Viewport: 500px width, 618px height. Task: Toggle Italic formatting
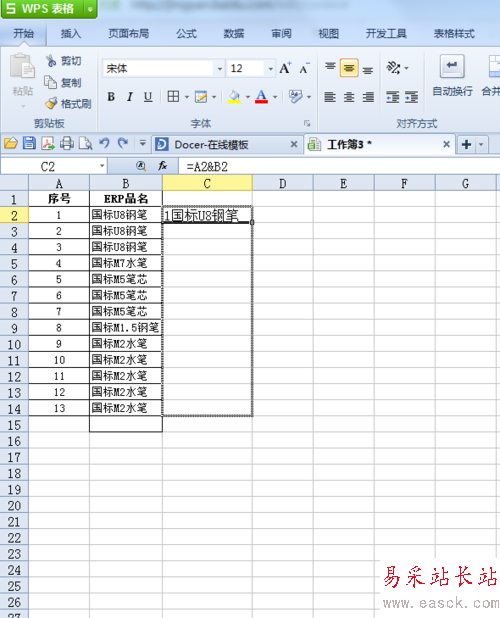(129, 97)
